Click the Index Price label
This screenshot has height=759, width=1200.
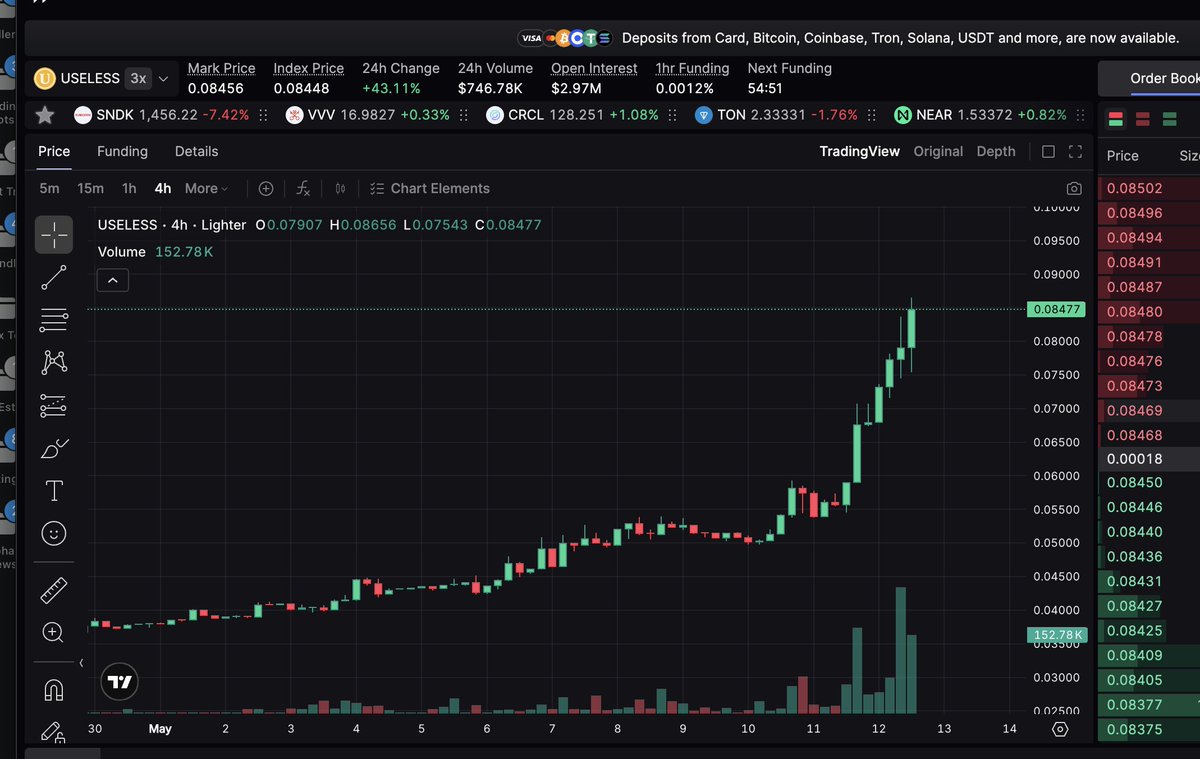tap(308, 68)
